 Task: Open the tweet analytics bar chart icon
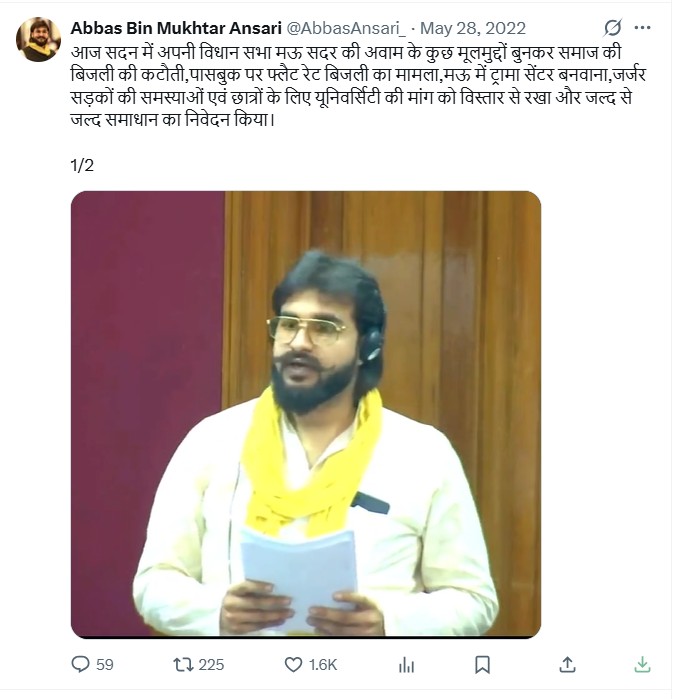click(406, 665)
